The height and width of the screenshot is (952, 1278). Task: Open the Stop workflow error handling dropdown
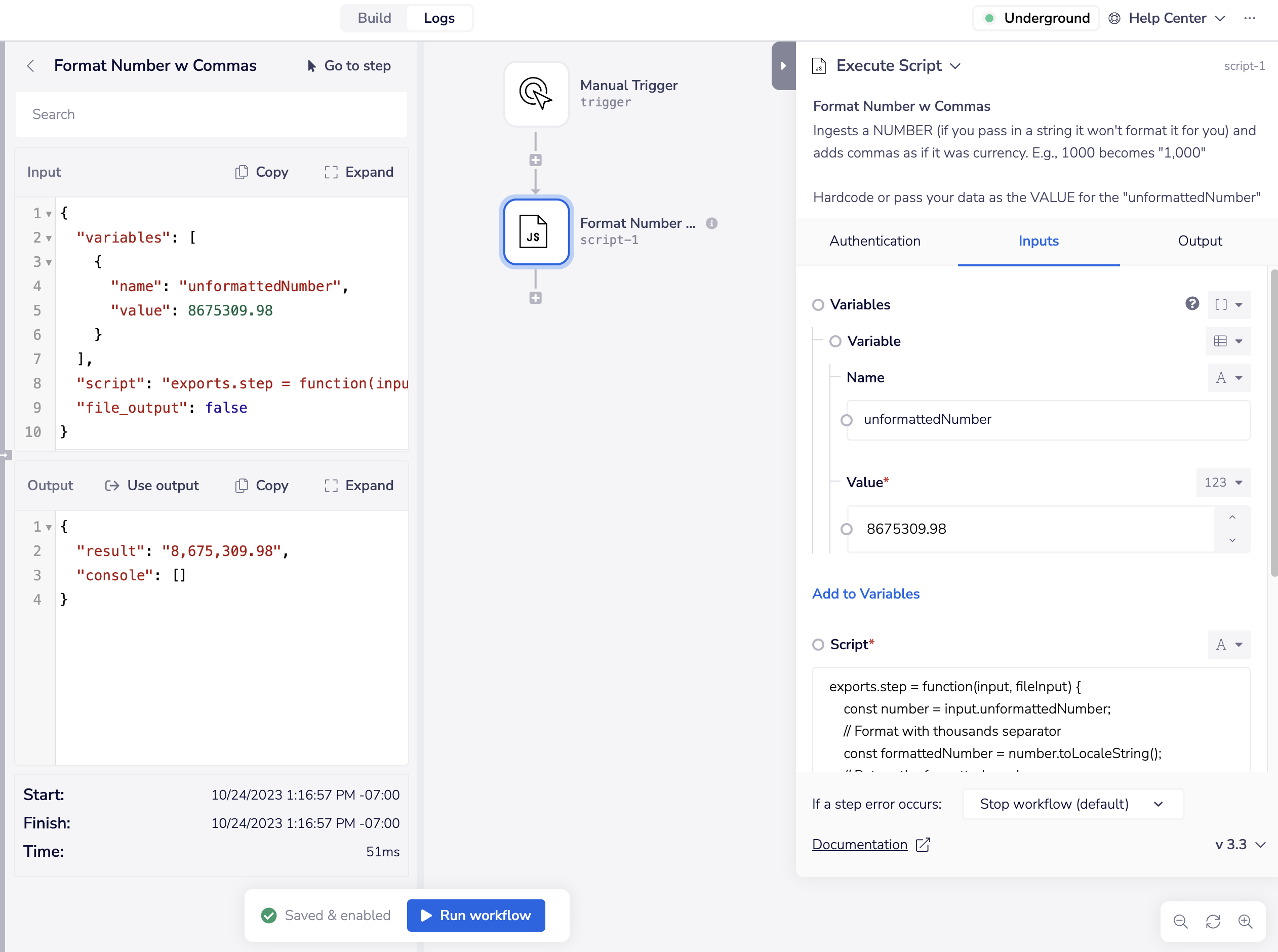1072,804
